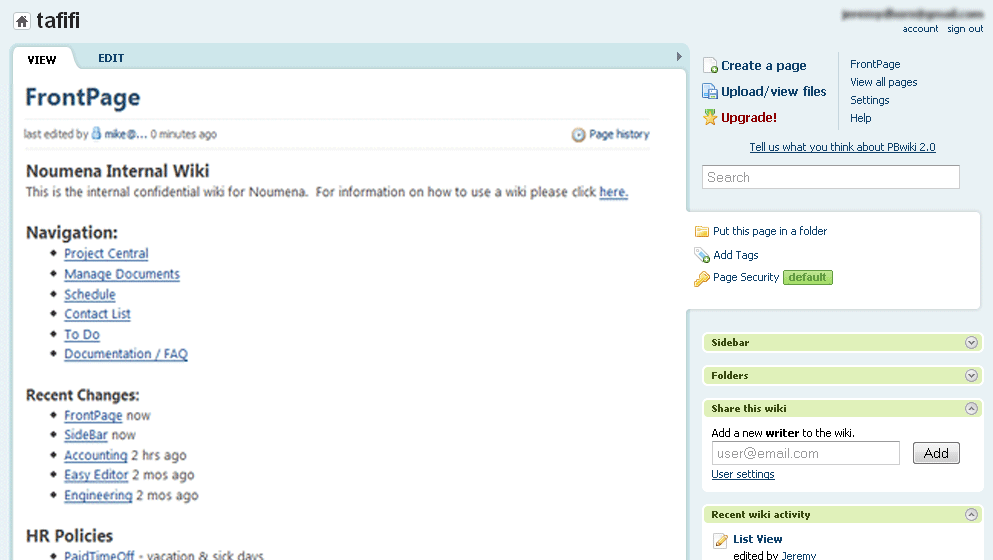This screenshot has height=560, width=993.
Task: Click the Upload/view files icon
Action: [710, 91]
